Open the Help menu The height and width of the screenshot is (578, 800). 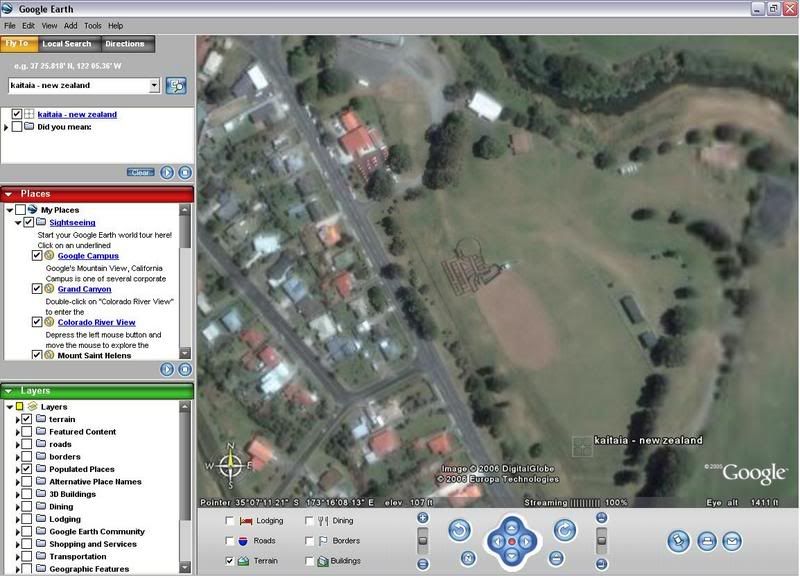(x=115, y=26)
